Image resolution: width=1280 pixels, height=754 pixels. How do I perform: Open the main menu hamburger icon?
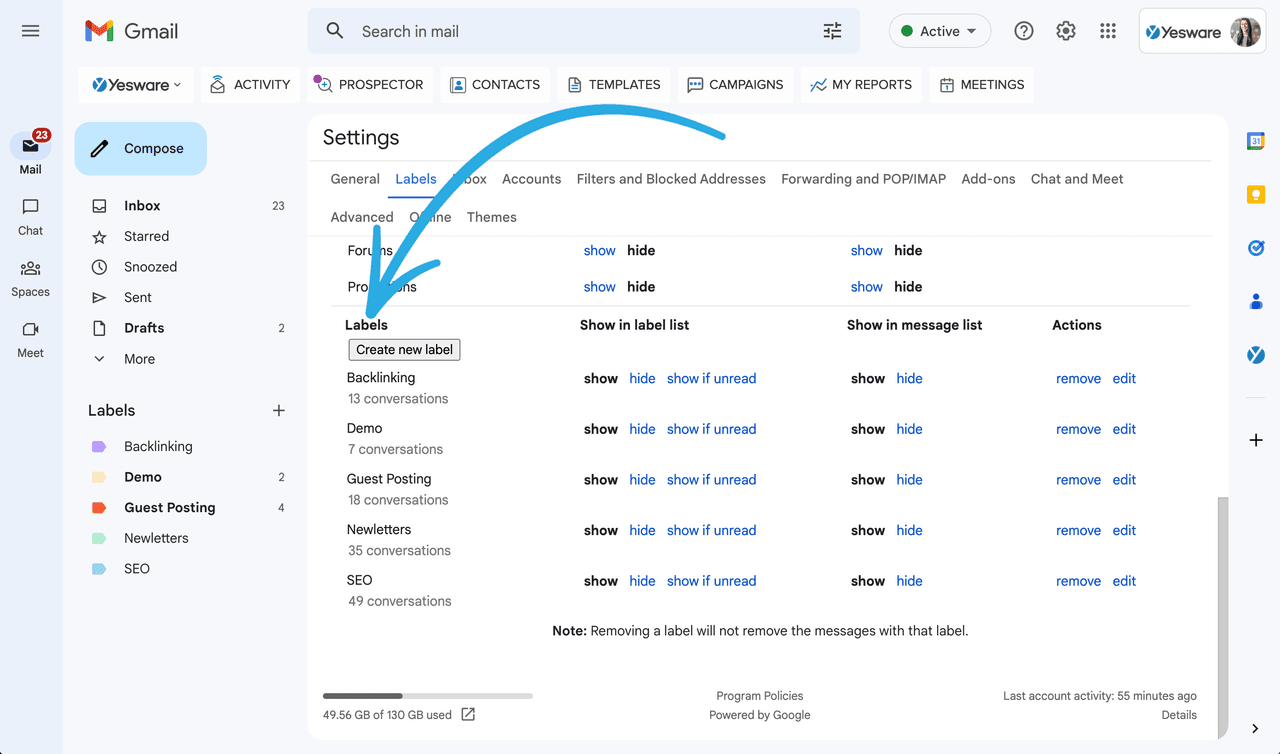pos(30,30)
